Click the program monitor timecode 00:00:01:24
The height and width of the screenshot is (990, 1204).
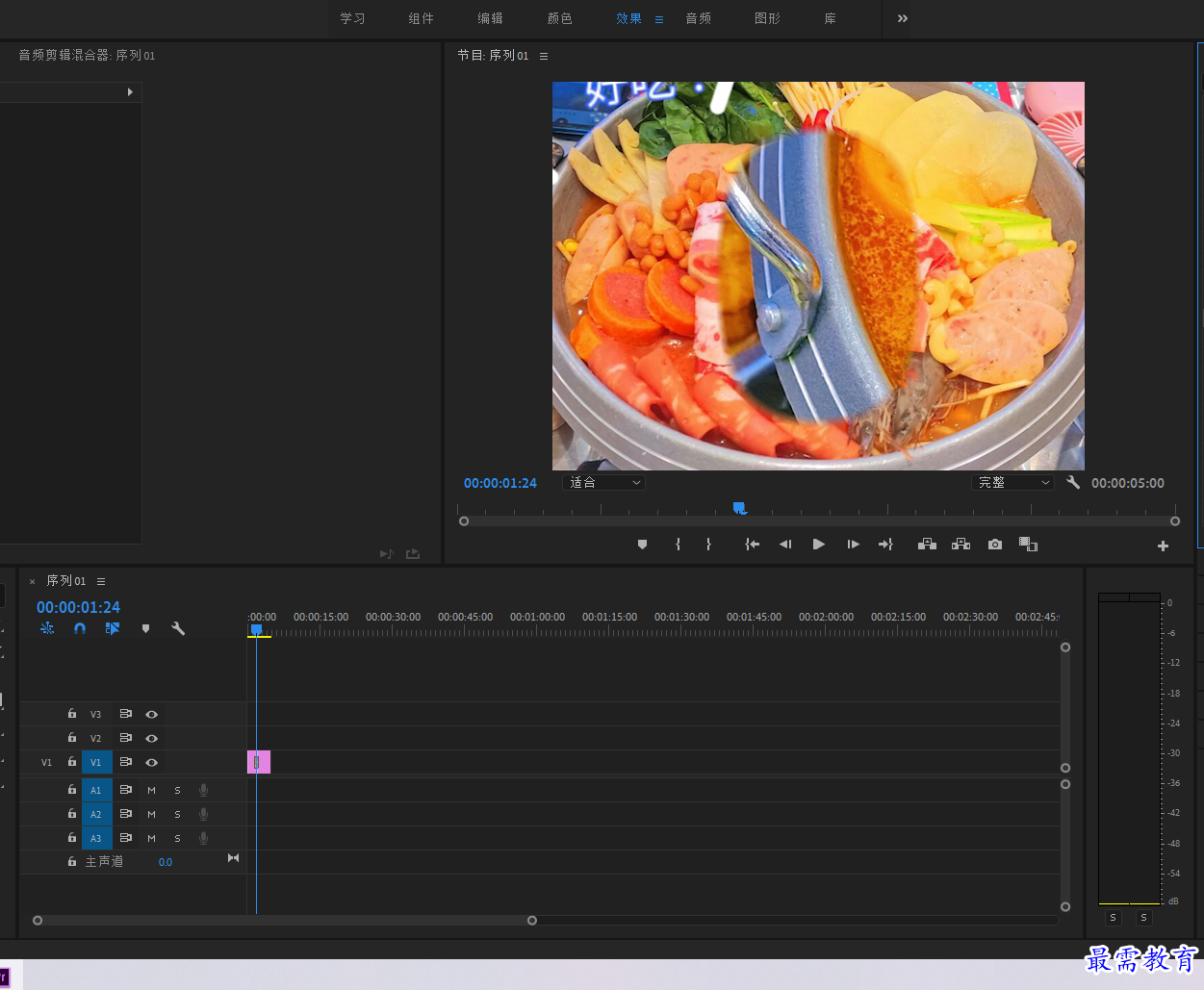pos(500,483)
